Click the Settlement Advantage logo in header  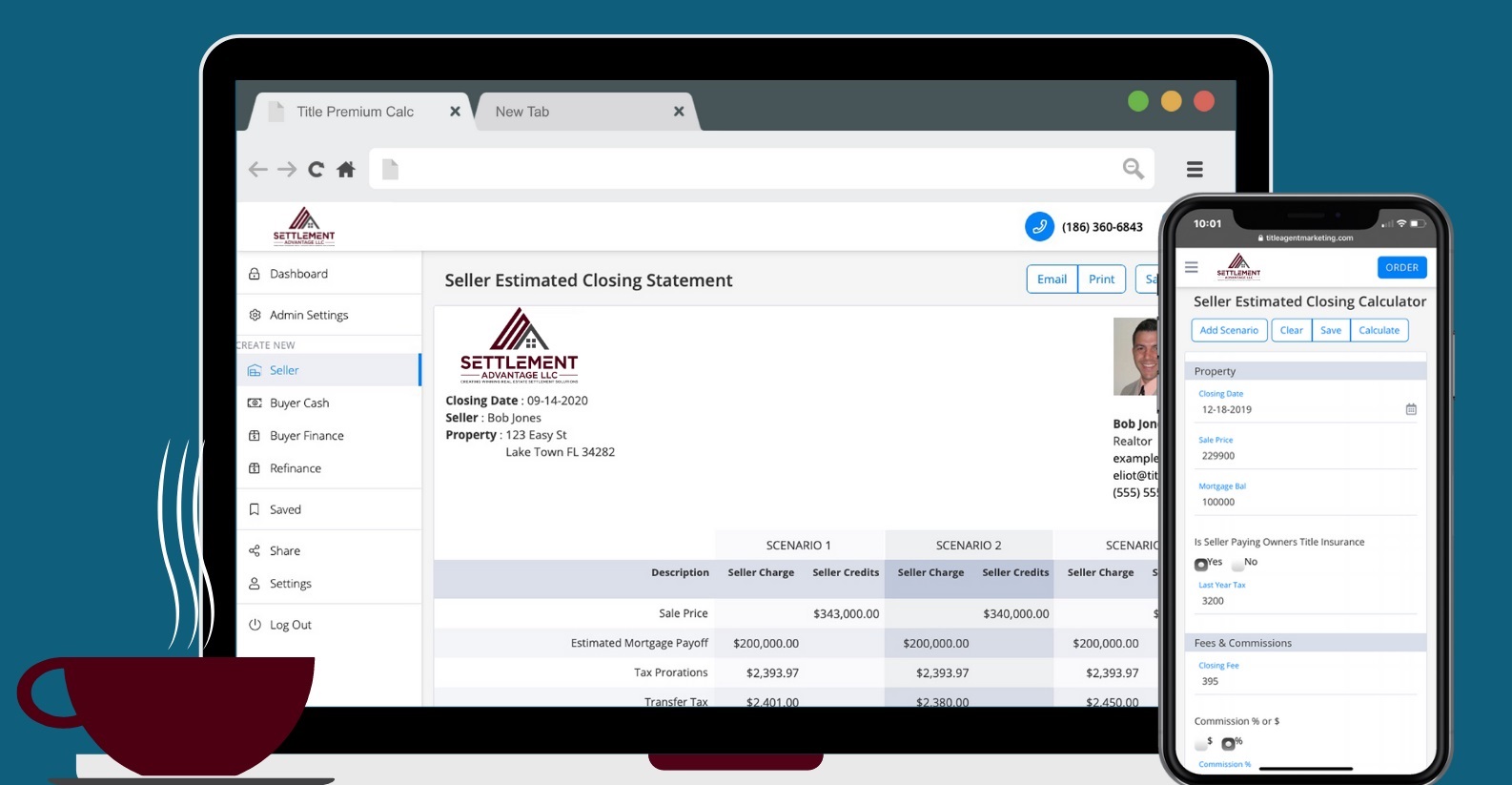pos(304,226)
